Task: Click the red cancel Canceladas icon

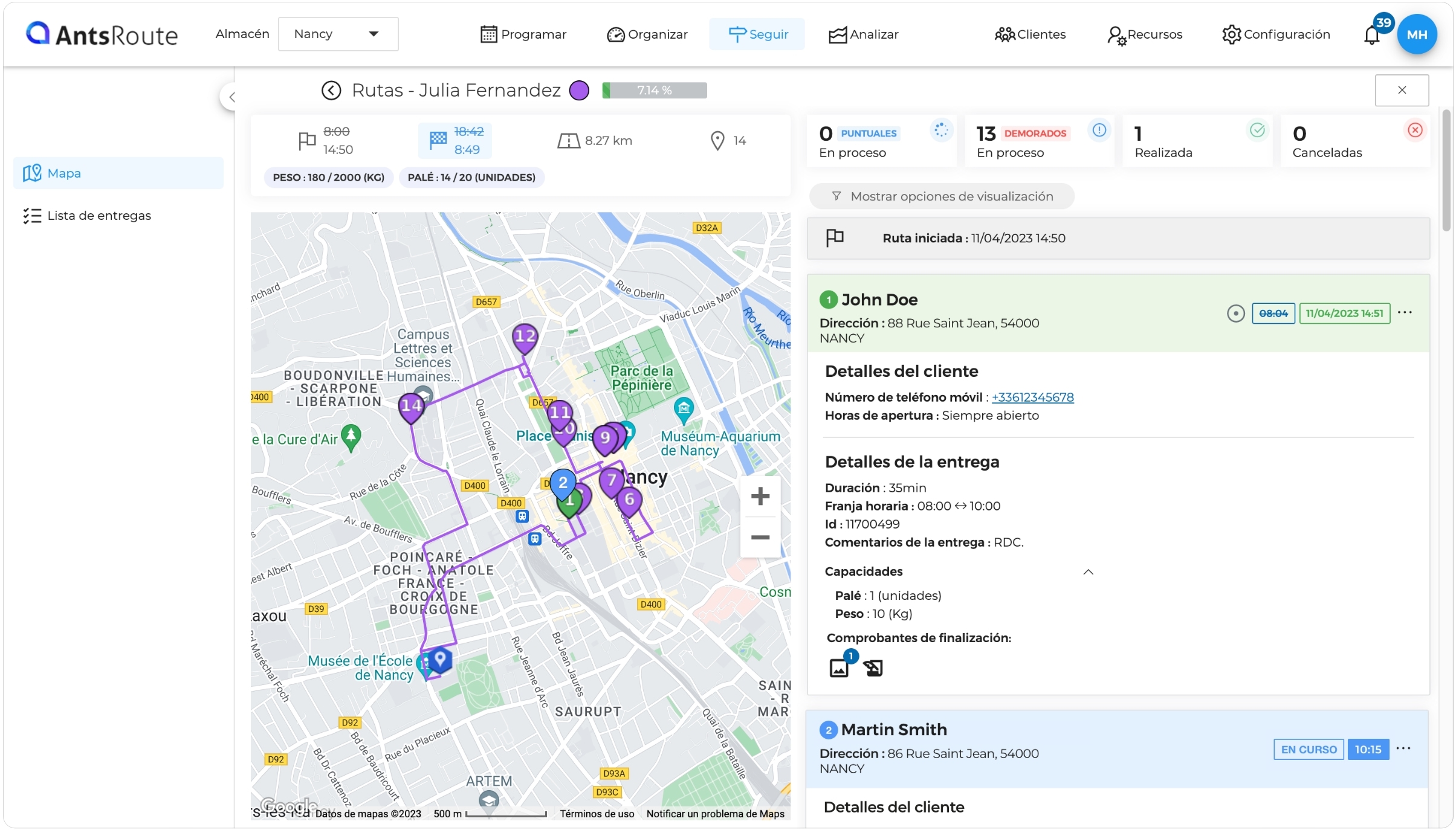Action: click(1415, 130)
